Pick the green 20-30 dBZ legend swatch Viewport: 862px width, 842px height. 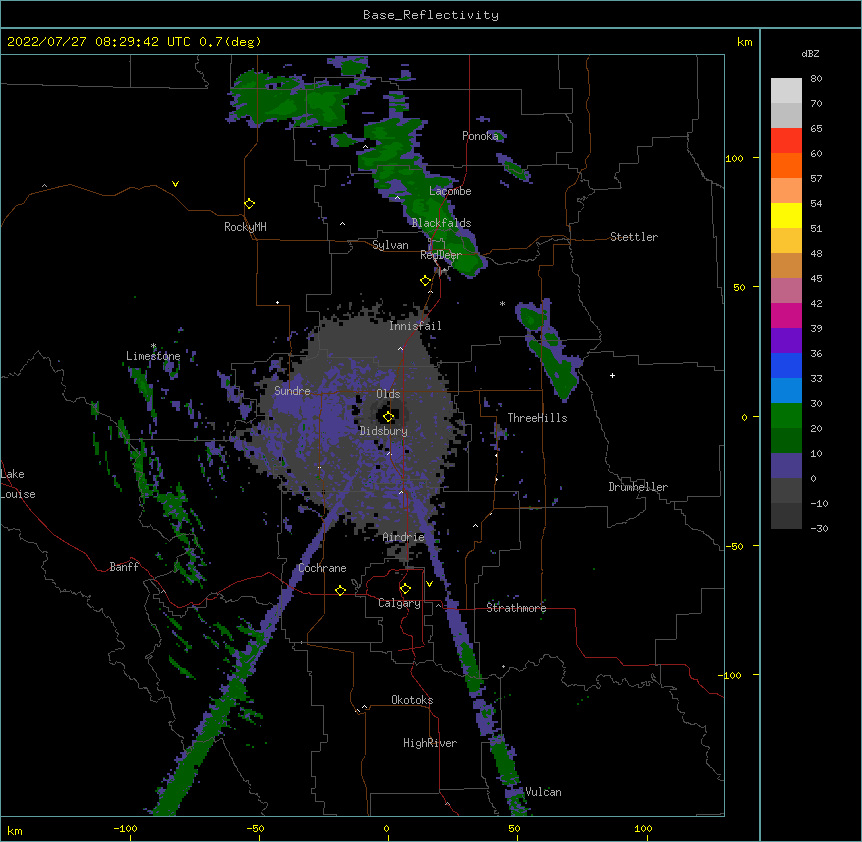coord(786,416)
